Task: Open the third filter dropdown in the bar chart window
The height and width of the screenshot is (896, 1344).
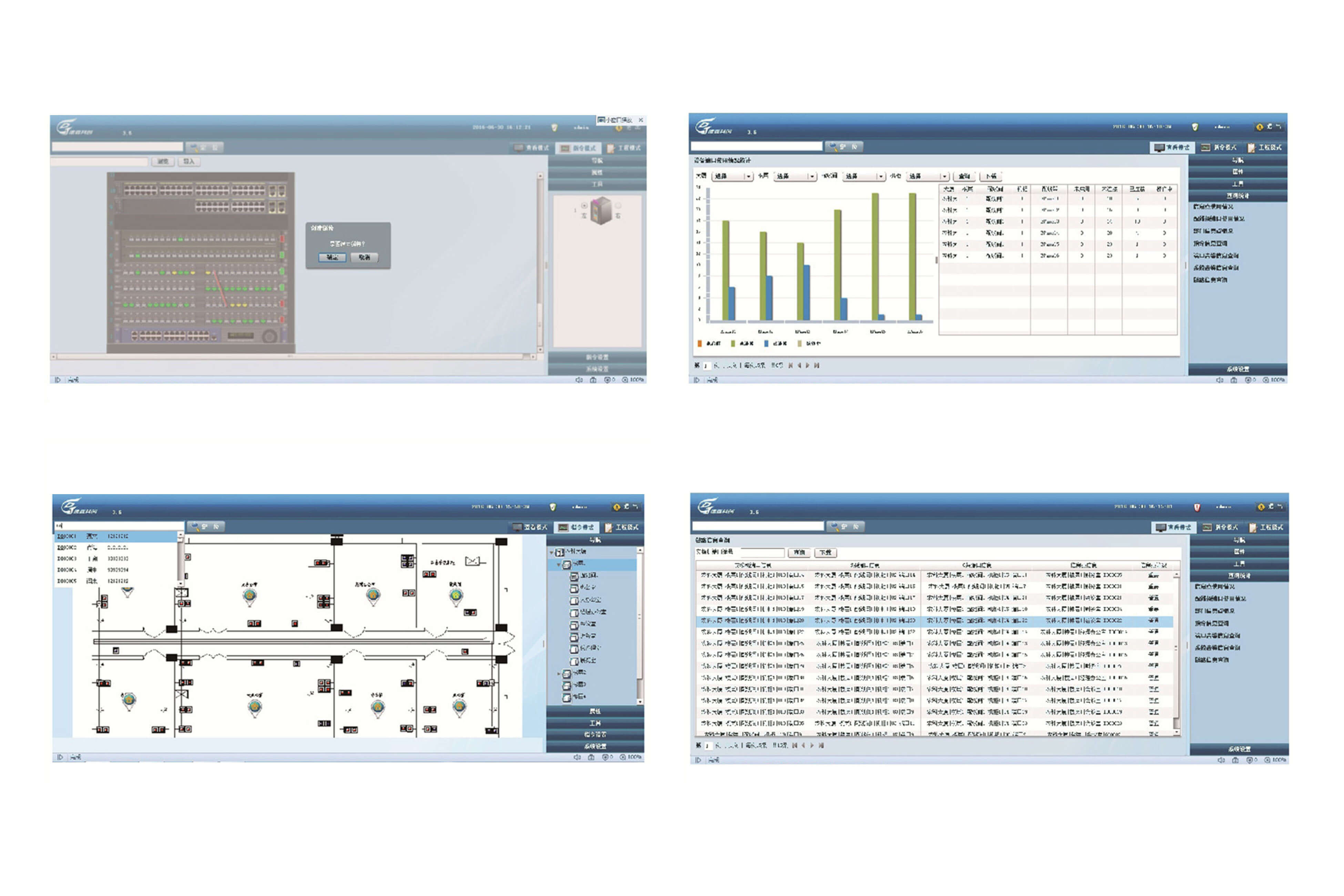Action: pyautogui.click(x=865, y=176)
